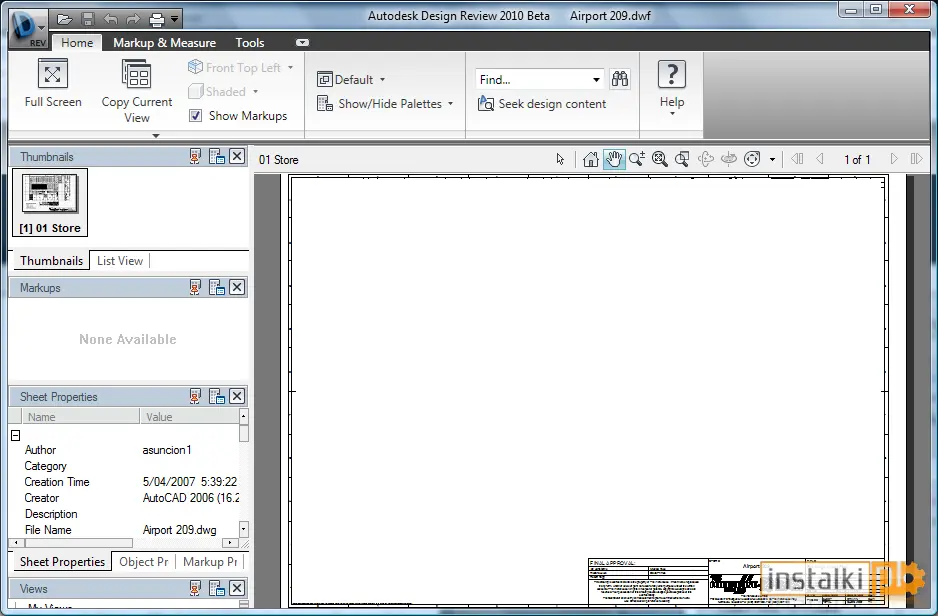This screenshot has height=616, width=938.
Task: Open file using the folder icon
Action: click(x=64, y=19)
